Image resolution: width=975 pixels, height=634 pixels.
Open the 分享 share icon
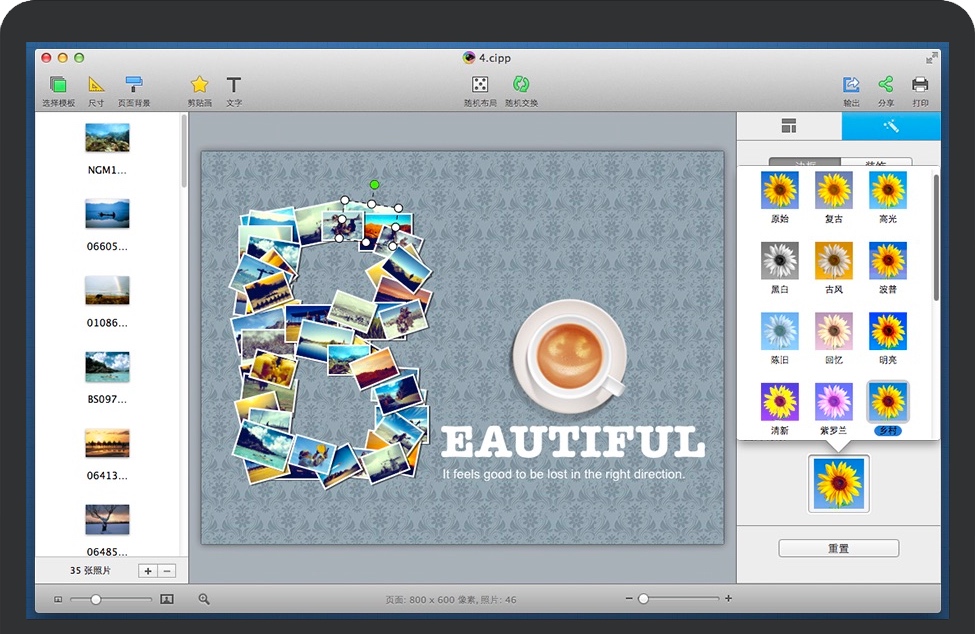[885, 85]
